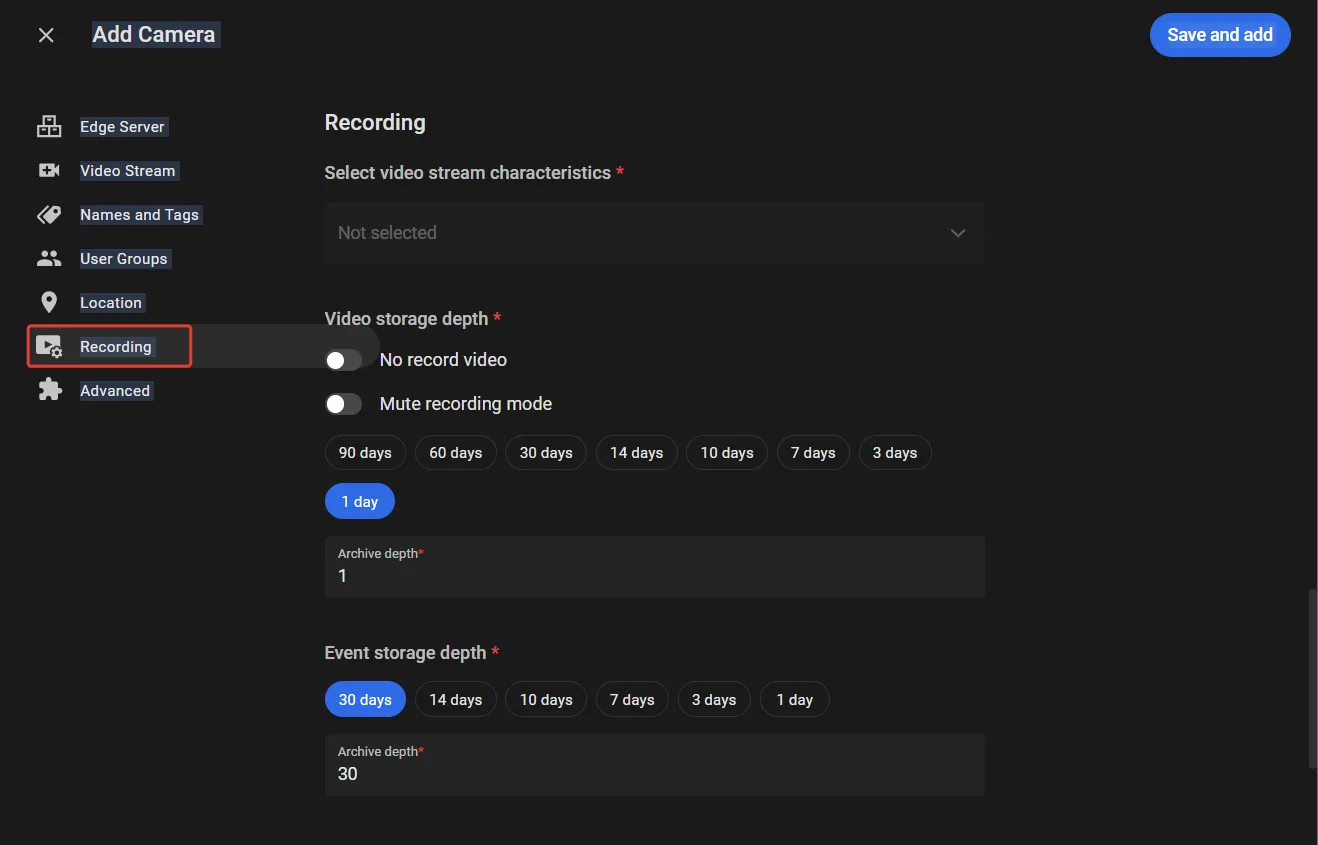Set event storage depth to 10 days

546,700
